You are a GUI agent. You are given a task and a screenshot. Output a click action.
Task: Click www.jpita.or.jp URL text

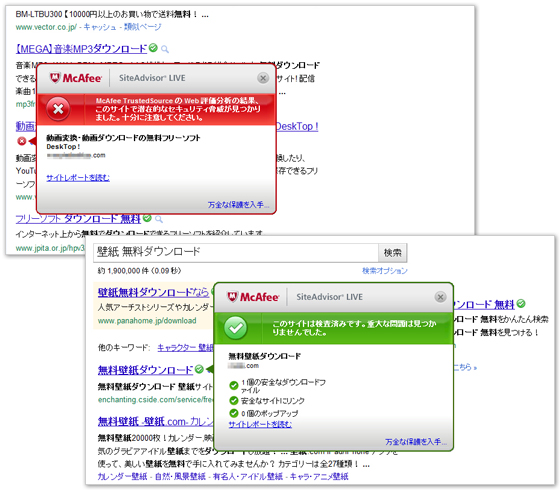(x=50, y=248)
